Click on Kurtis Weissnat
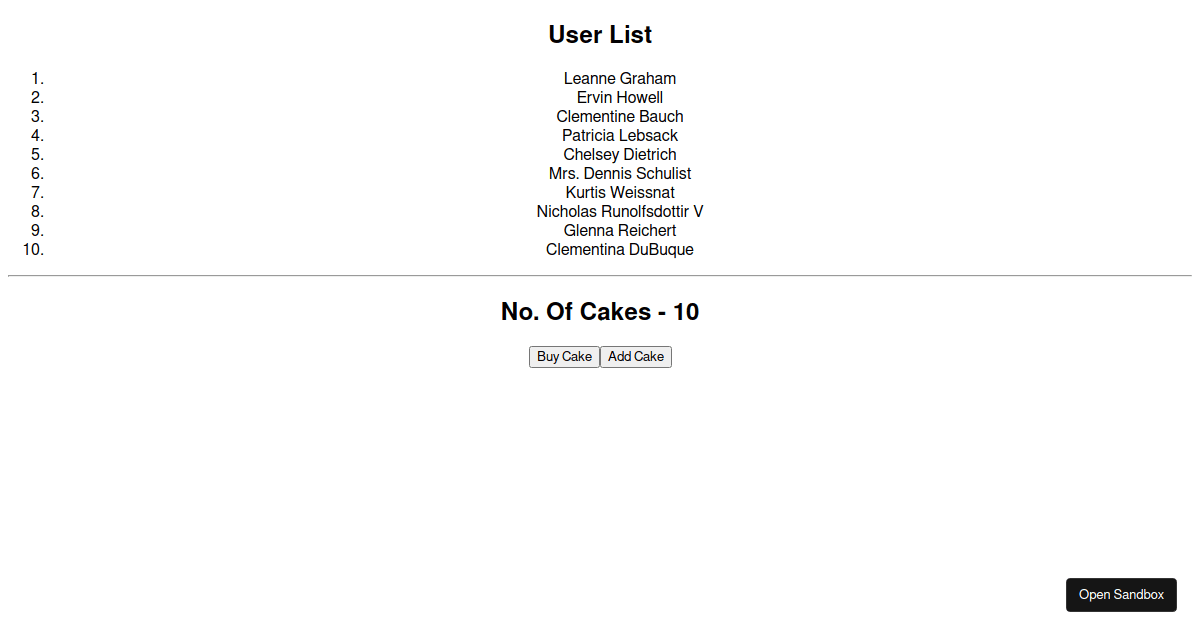This screenshot has width=1200, height=630. [x=620, y=192]
